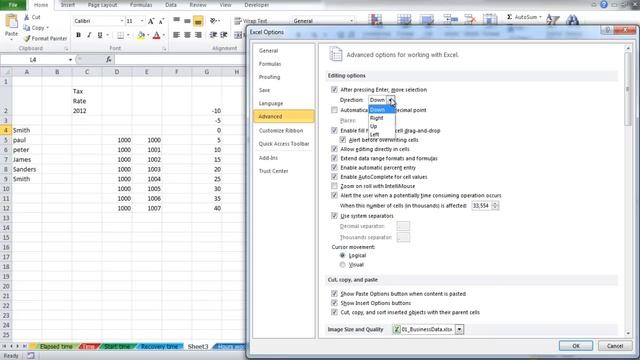Screen dimensions: 640x360
Task: Toggle Bold formatting
Action: pos(78,36)
